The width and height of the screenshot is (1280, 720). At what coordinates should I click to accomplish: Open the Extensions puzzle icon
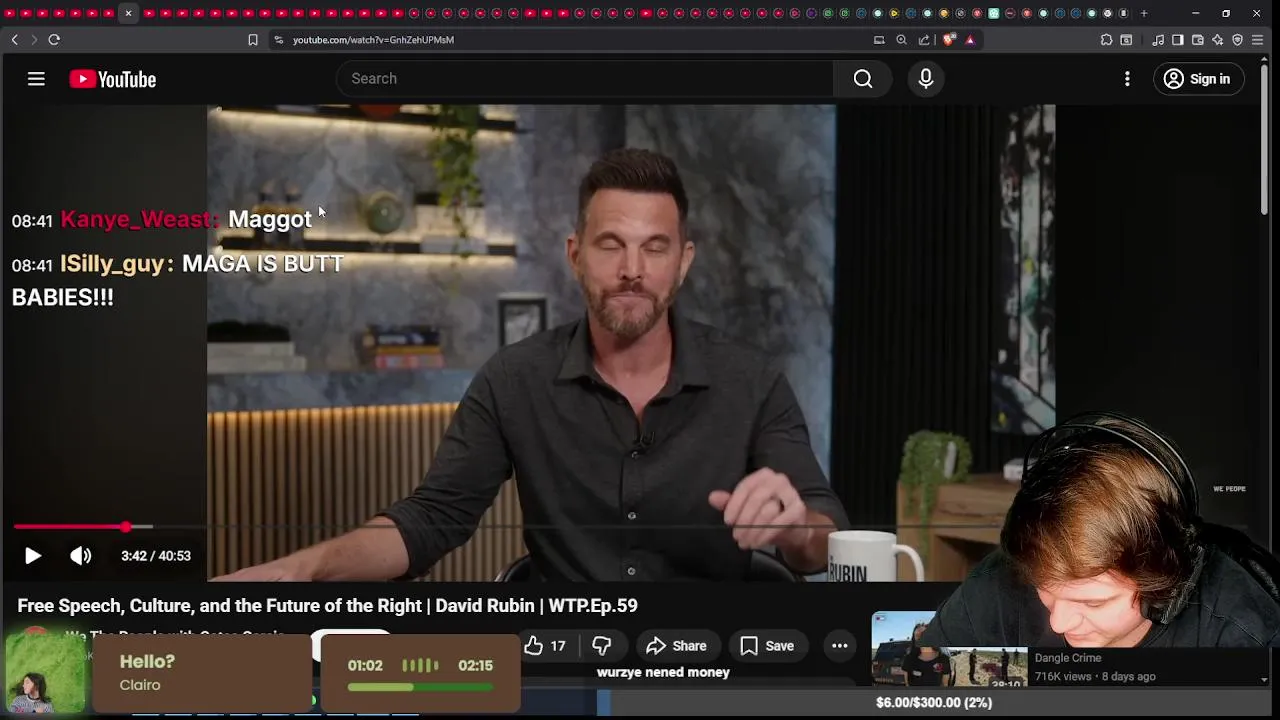1106,40
